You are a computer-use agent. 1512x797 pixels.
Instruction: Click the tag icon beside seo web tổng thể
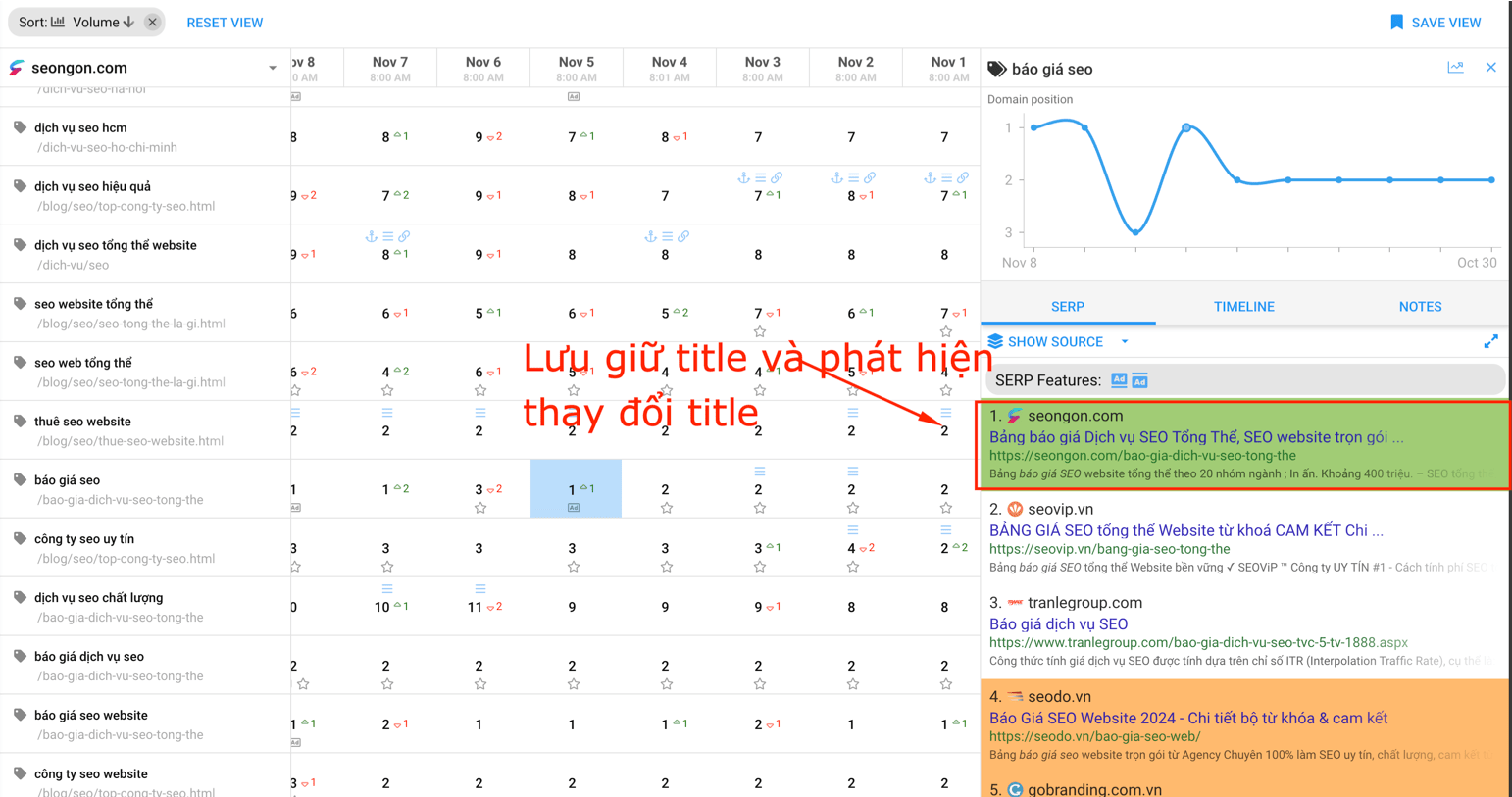(x=20, y=363)
